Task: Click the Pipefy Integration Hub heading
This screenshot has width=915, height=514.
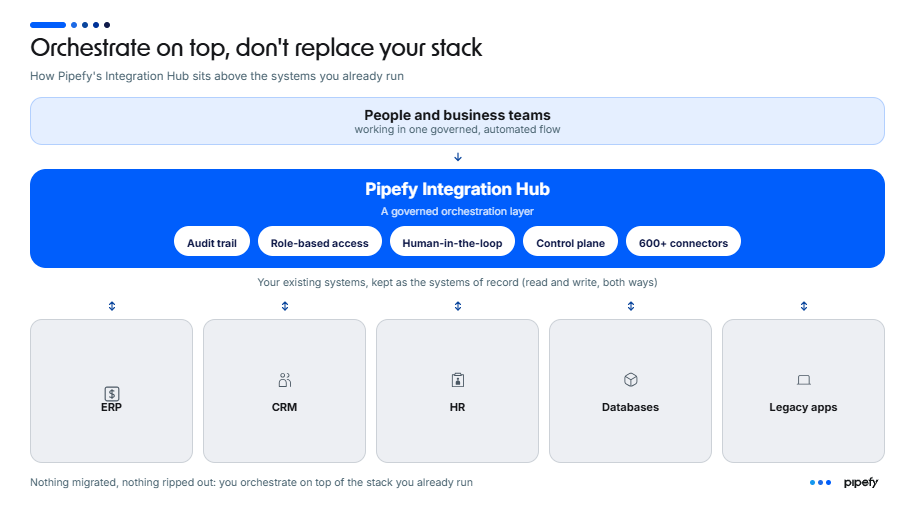Action: tap(458, 189)
